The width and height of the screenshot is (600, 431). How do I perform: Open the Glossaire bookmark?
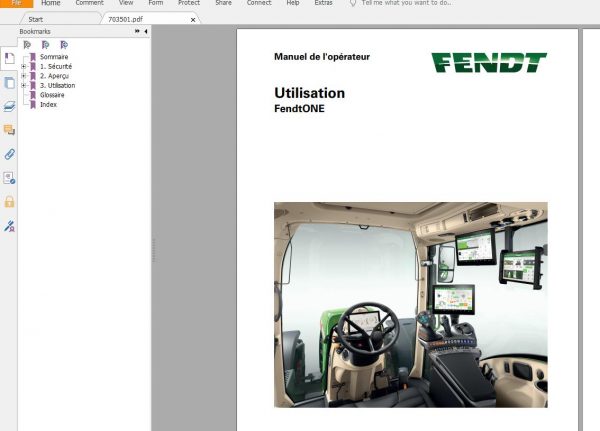[52, 95]
